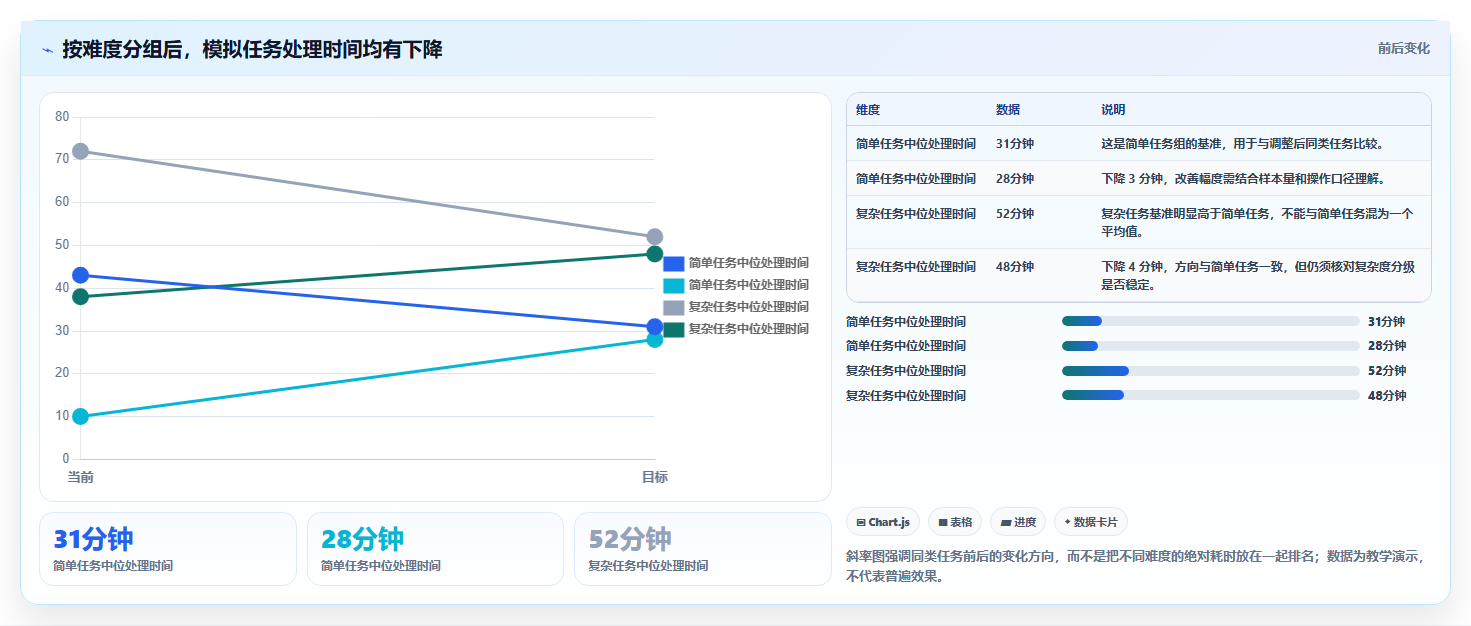Screen dimensions: 1471x626
Task: Click the 表格 chip
Action: pos(955,522)
